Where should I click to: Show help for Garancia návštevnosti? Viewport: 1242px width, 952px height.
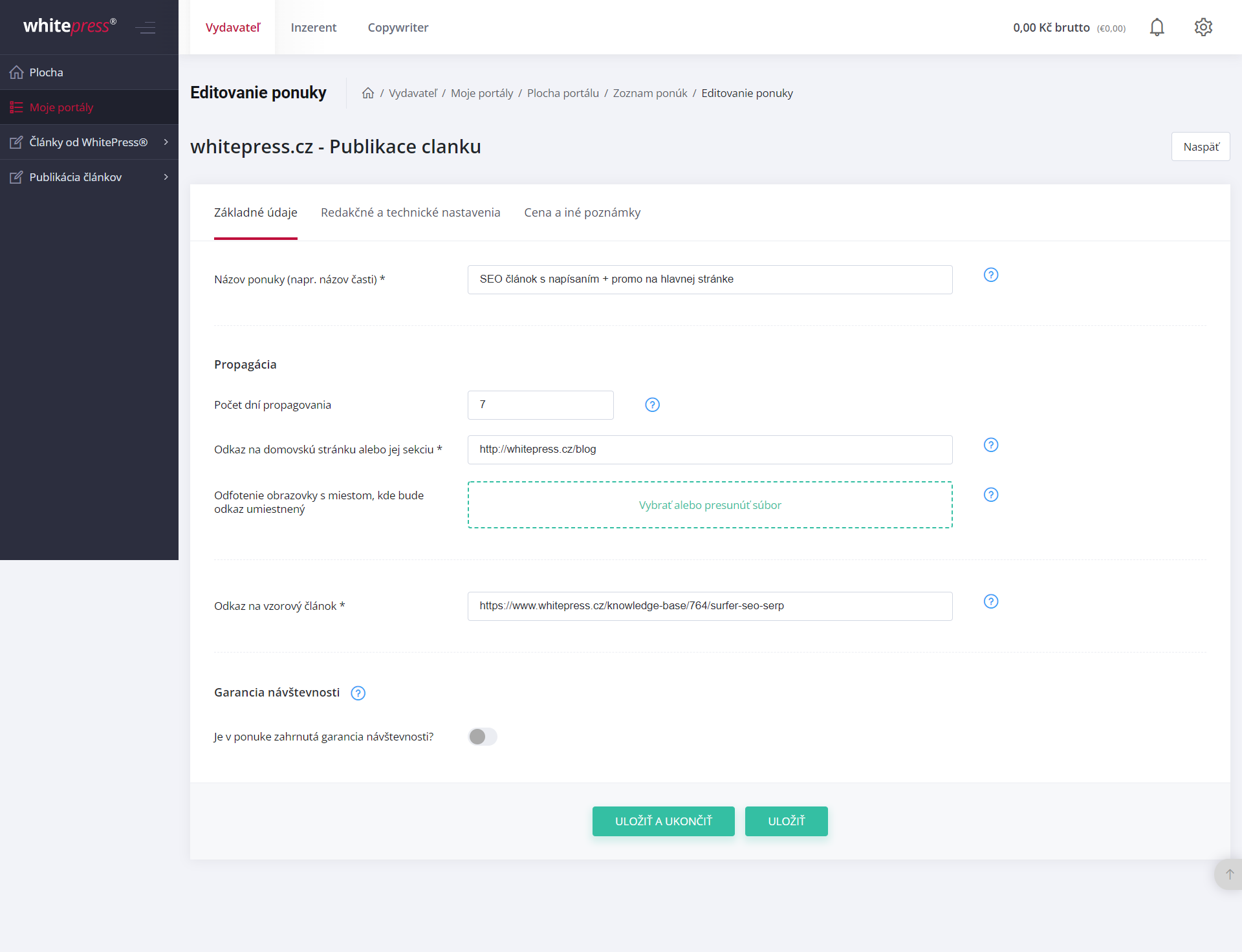coord(358,693)
